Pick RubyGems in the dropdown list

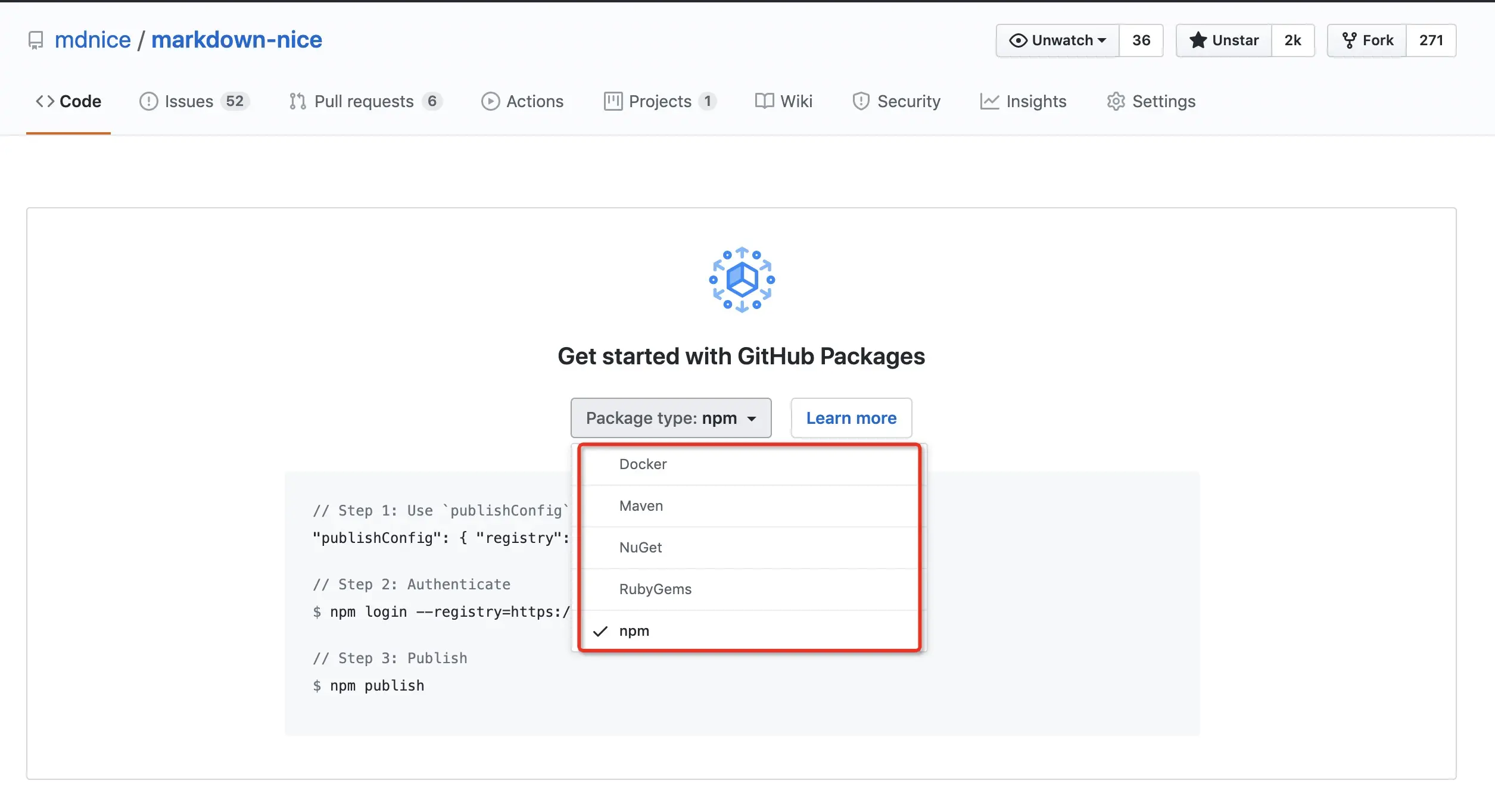(x=655, y=589)
